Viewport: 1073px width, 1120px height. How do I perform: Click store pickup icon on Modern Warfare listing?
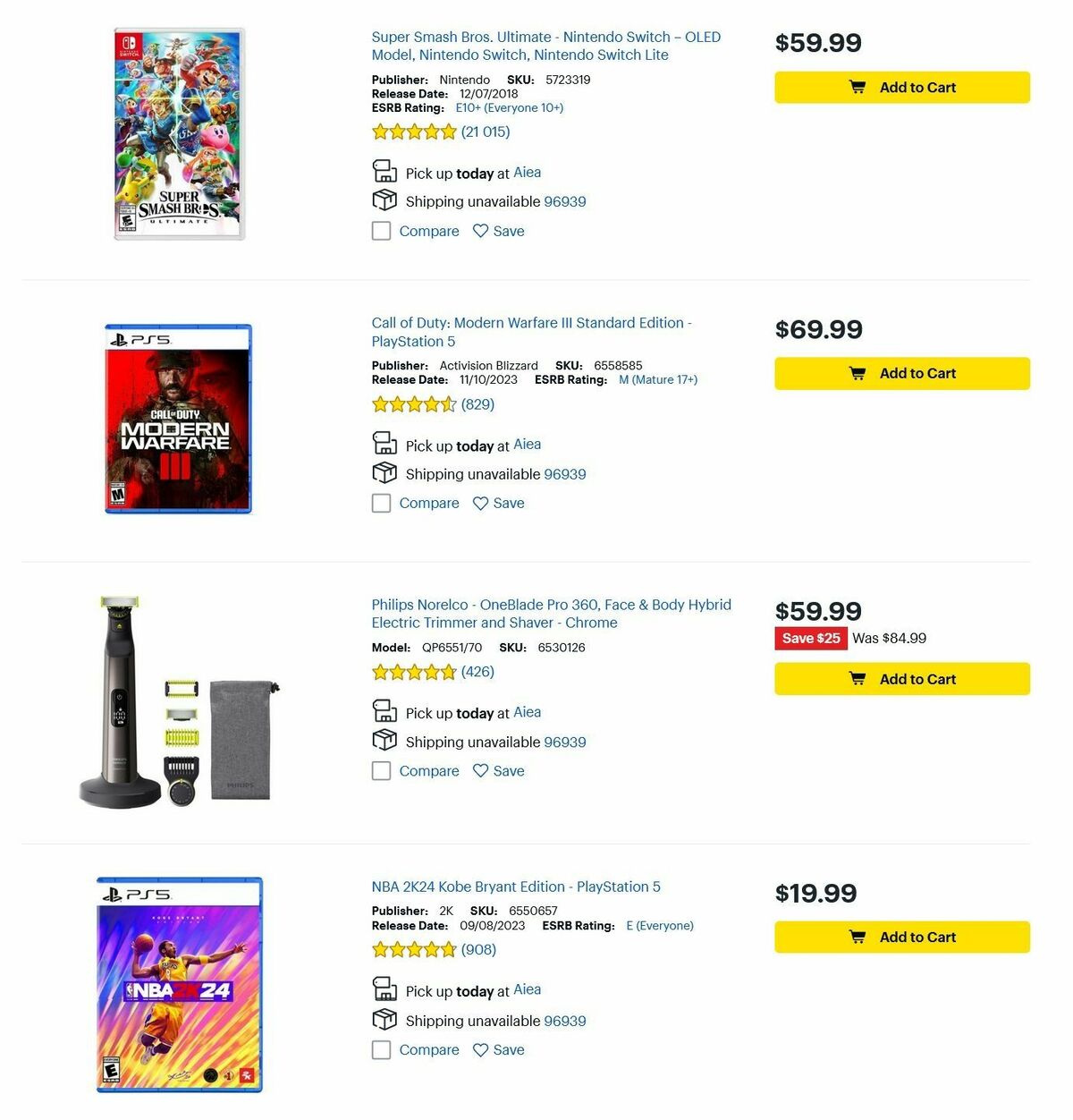click(x=384, y=443)
